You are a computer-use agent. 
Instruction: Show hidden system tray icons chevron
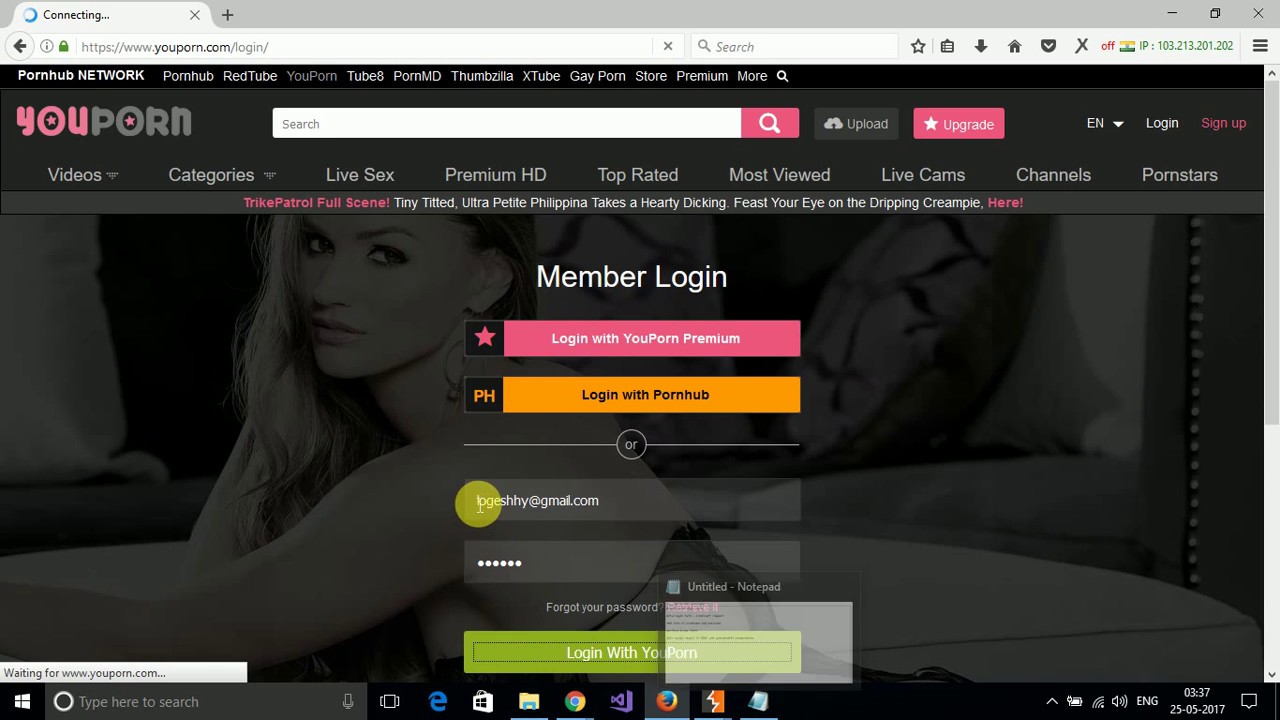point(1051,701)
